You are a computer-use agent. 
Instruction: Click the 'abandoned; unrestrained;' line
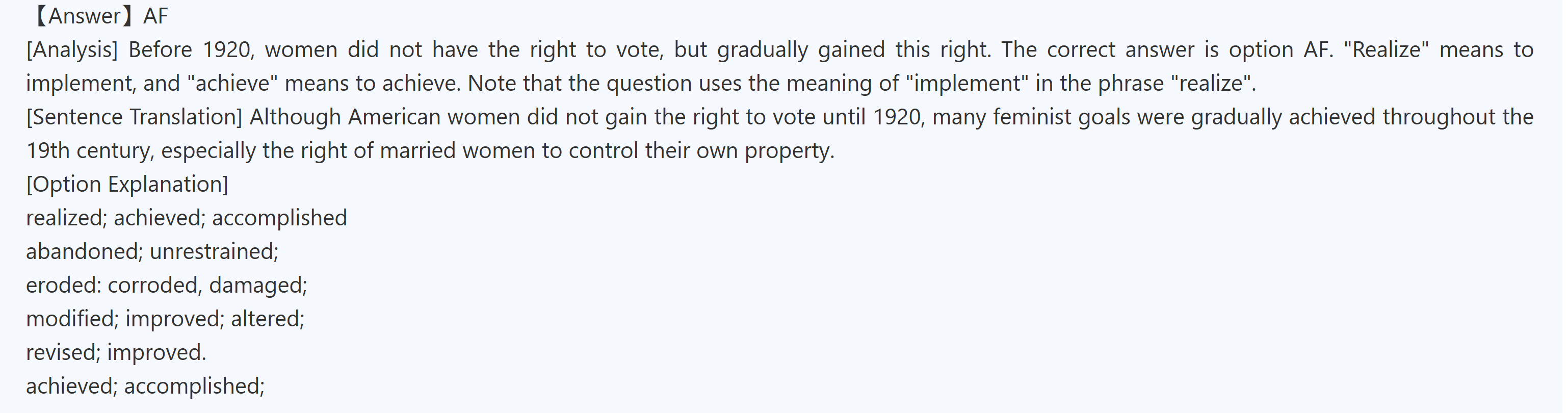[152, 251]
